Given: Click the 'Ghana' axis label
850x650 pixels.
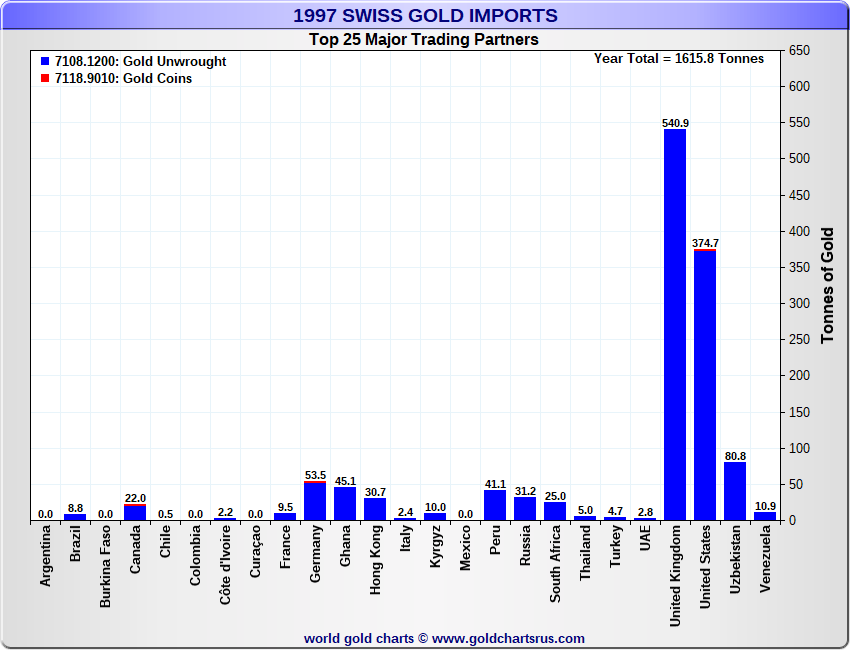Looking at the screenshot, I should (345, 545).
